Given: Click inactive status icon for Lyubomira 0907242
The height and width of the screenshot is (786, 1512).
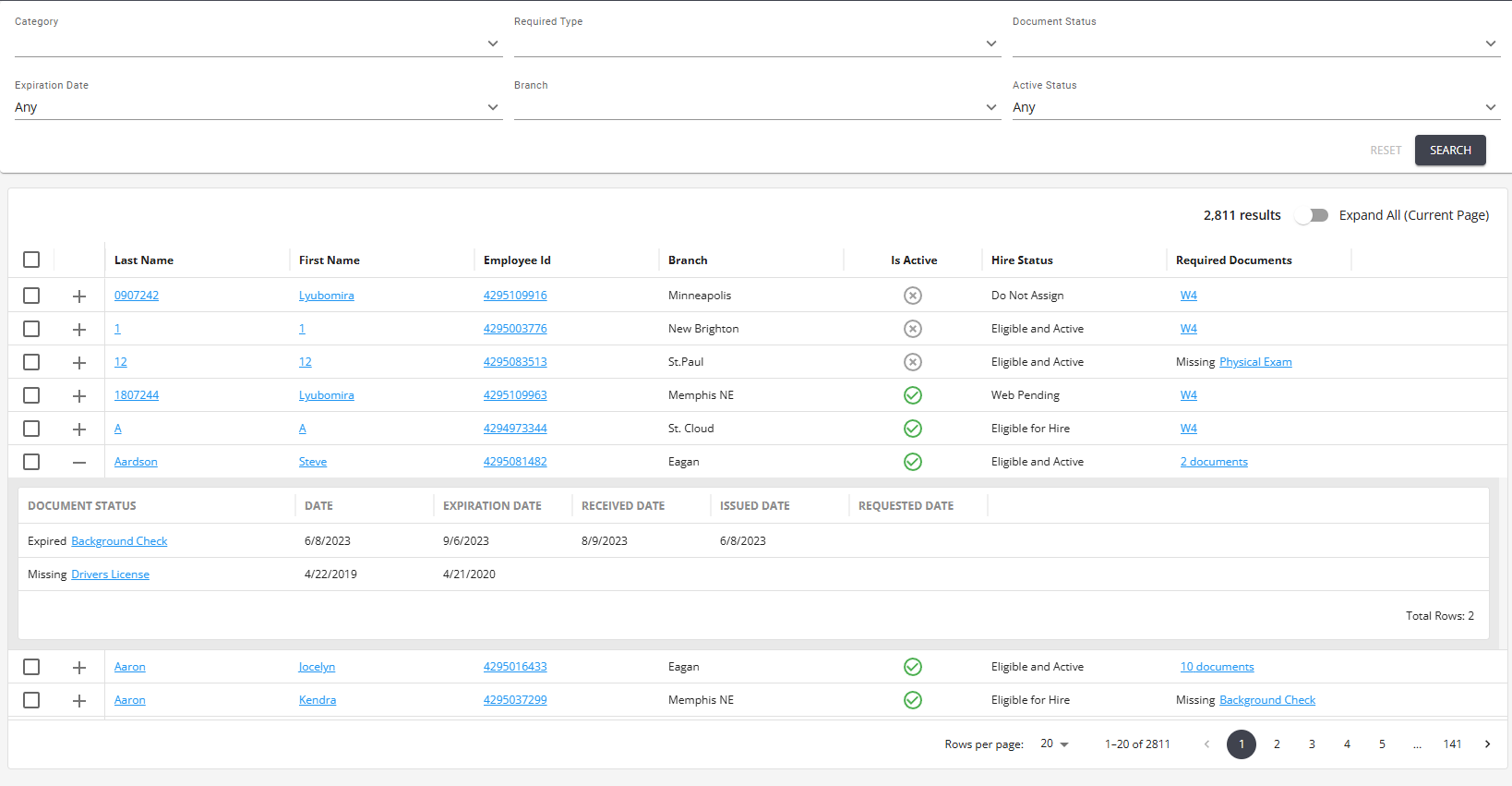Looking at the screenshot, I should pos(913,296).
